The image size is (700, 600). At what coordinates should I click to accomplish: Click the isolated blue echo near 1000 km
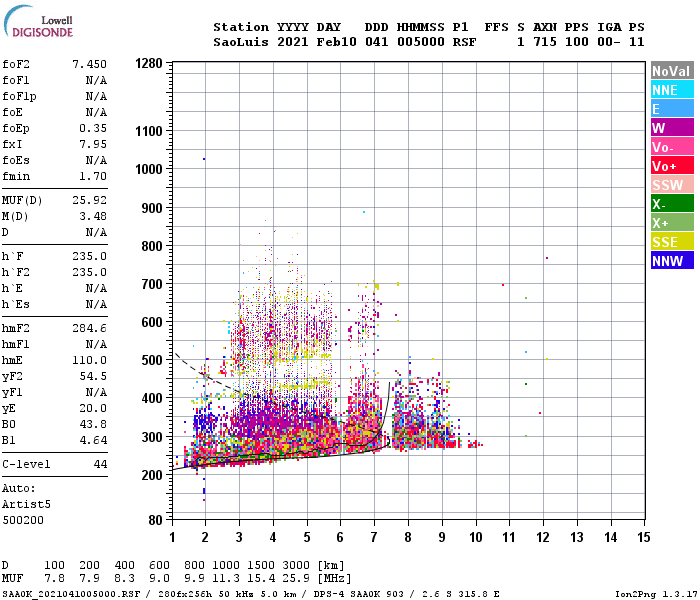204,159
